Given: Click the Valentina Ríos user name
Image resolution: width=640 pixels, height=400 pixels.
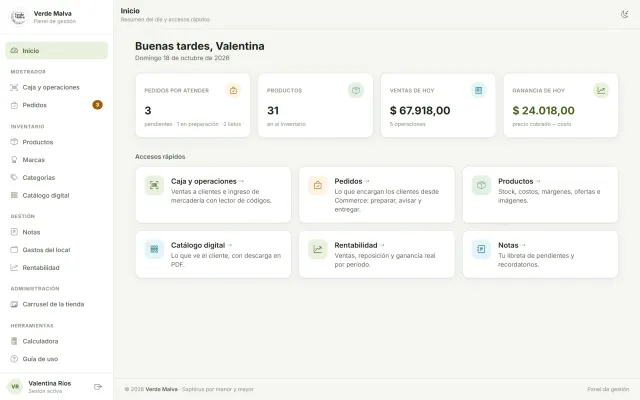Looking at the screenshot, I should pyautogui.click(x=50, y=383).
